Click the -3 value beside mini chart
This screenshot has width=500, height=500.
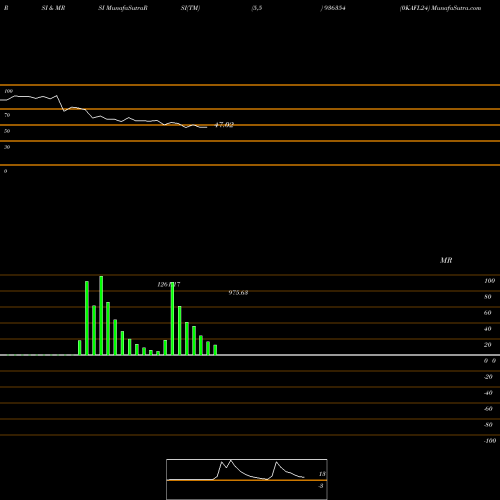coord(321,486)
